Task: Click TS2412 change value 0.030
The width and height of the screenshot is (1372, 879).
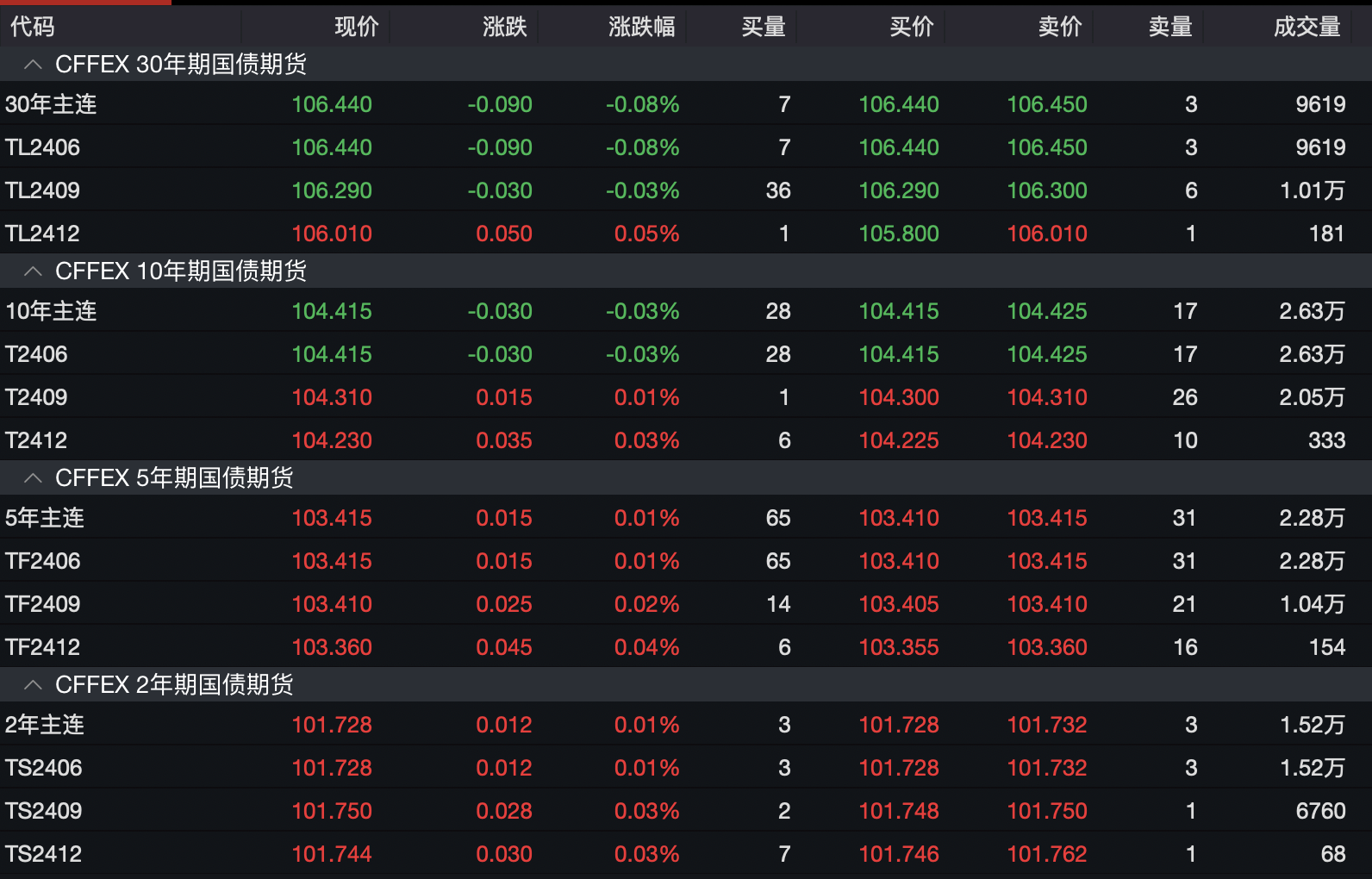Action: [504, 854]
